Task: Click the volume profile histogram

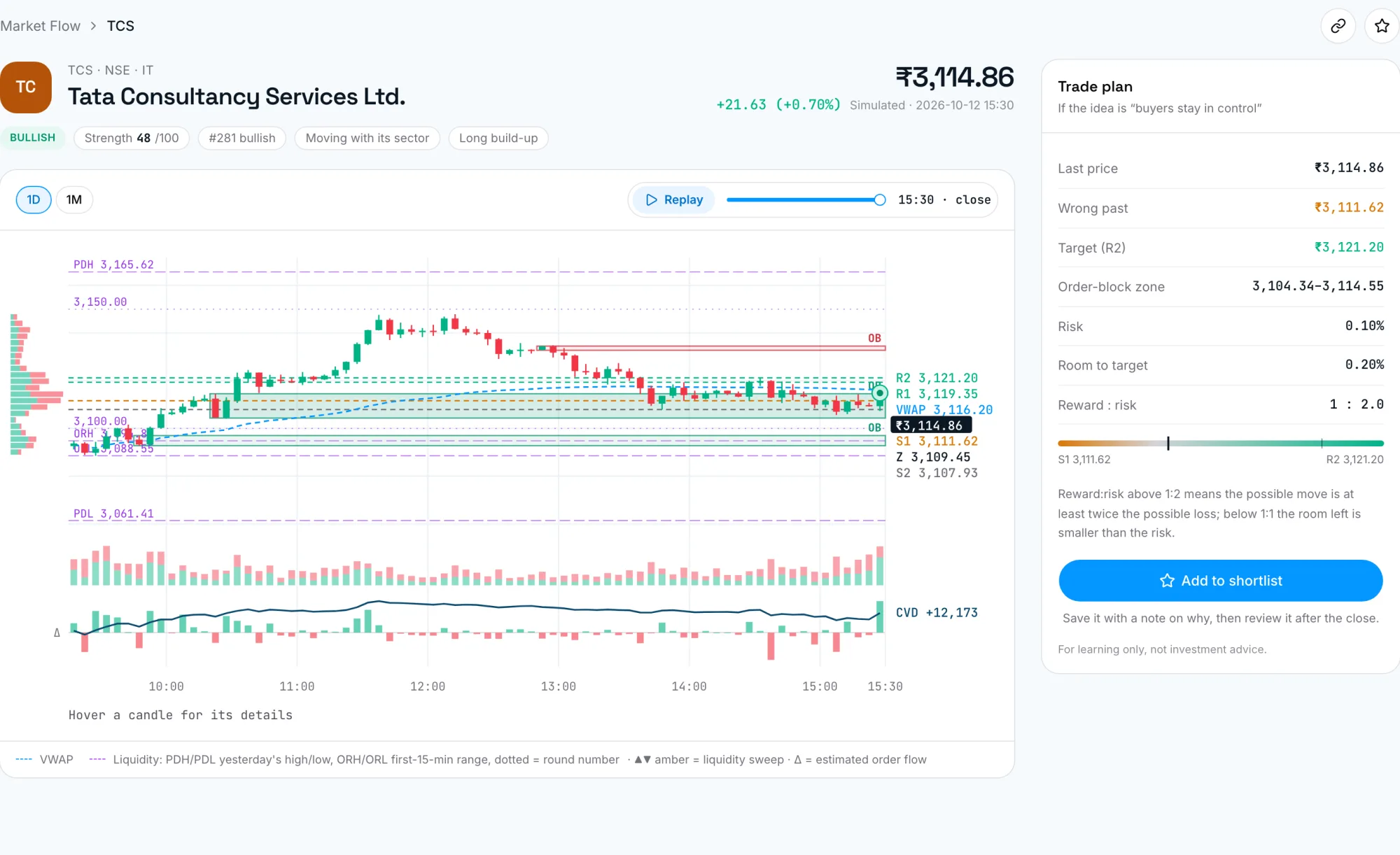Action: (x=36, y=385)
